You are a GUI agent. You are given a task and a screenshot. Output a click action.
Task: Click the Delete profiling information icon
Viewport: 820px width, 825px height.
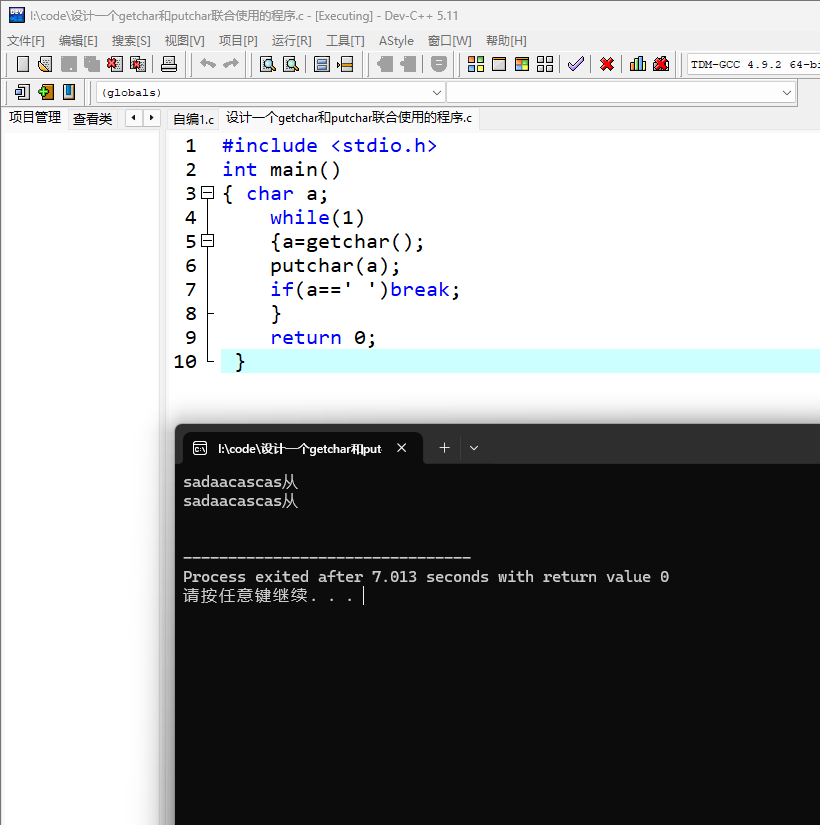(661, 64)
